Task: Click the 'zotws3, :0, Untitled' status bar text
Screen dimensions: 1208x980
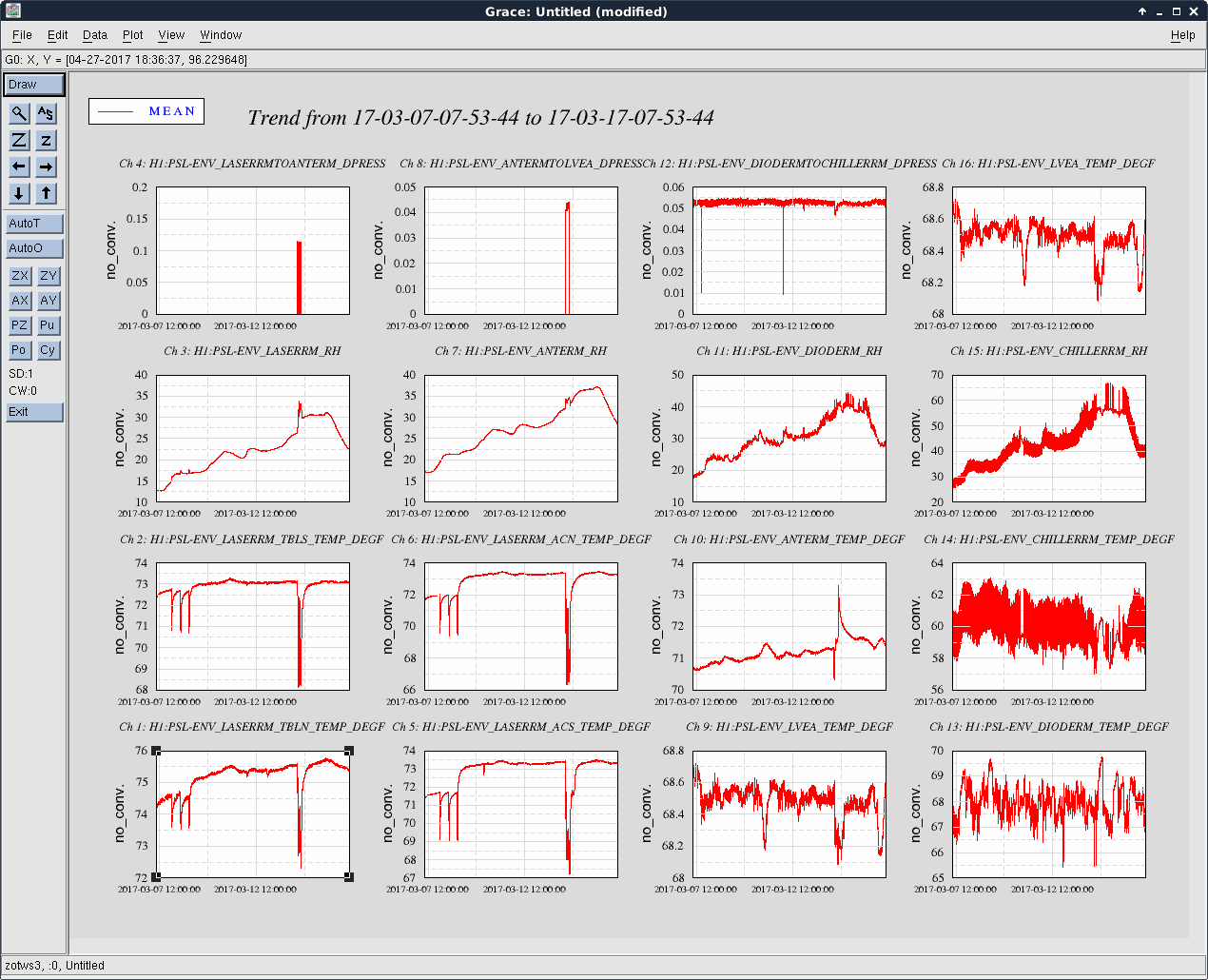Action: point(55,966)
